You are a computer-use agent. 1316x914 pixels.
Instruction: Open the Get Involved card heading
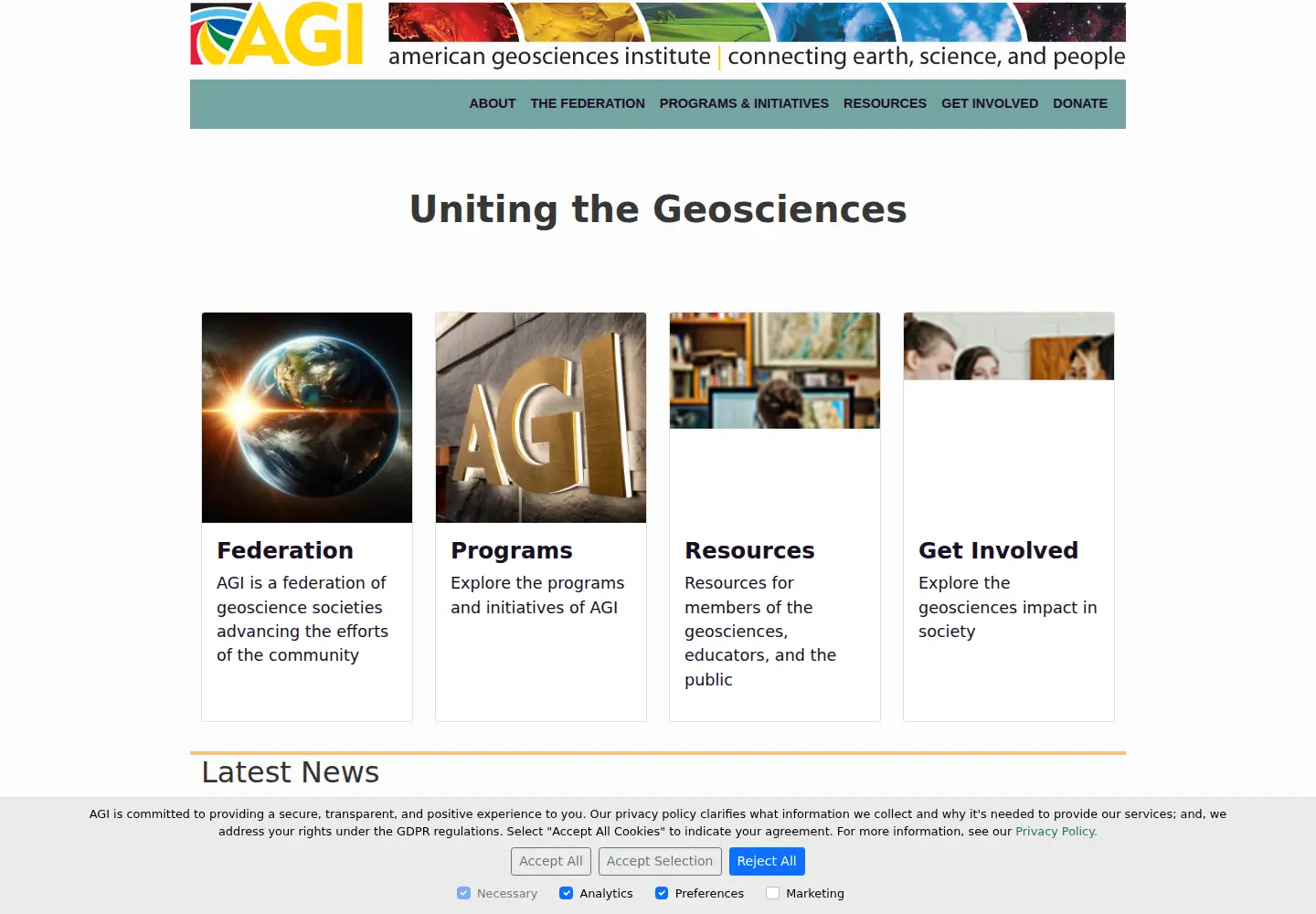[998, 550]
